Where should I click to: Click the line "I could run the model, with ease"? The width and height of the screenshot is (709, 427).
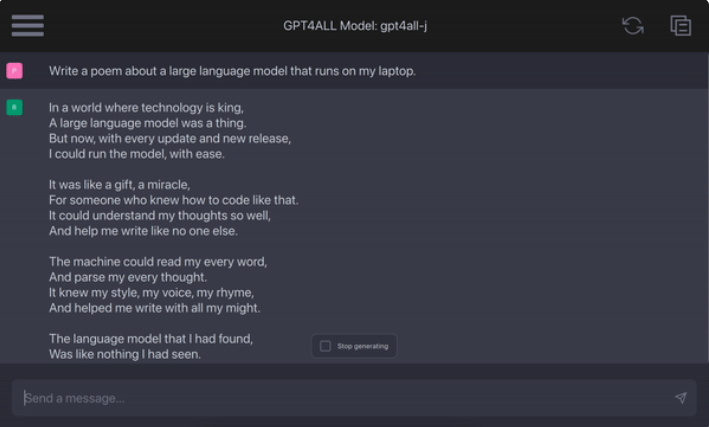point(137,154)
